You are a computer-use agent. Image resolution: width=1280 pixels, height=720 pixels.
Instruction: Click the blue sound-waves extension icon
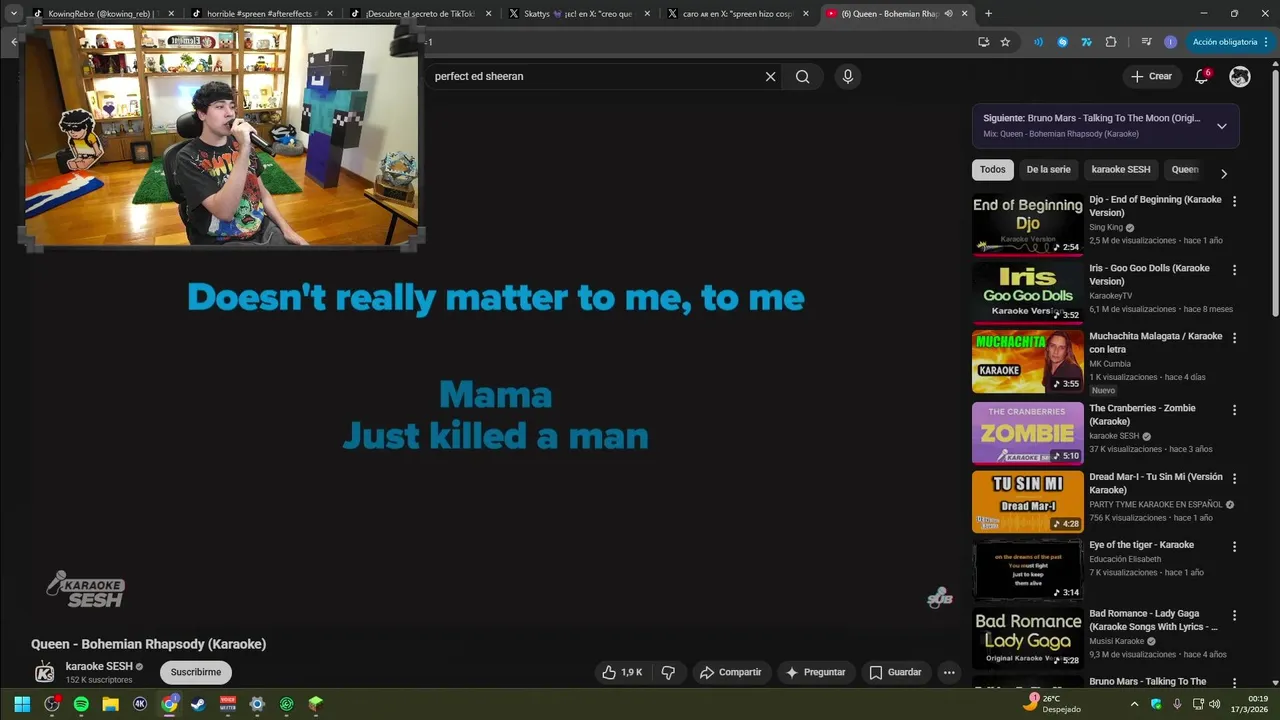1038,42
